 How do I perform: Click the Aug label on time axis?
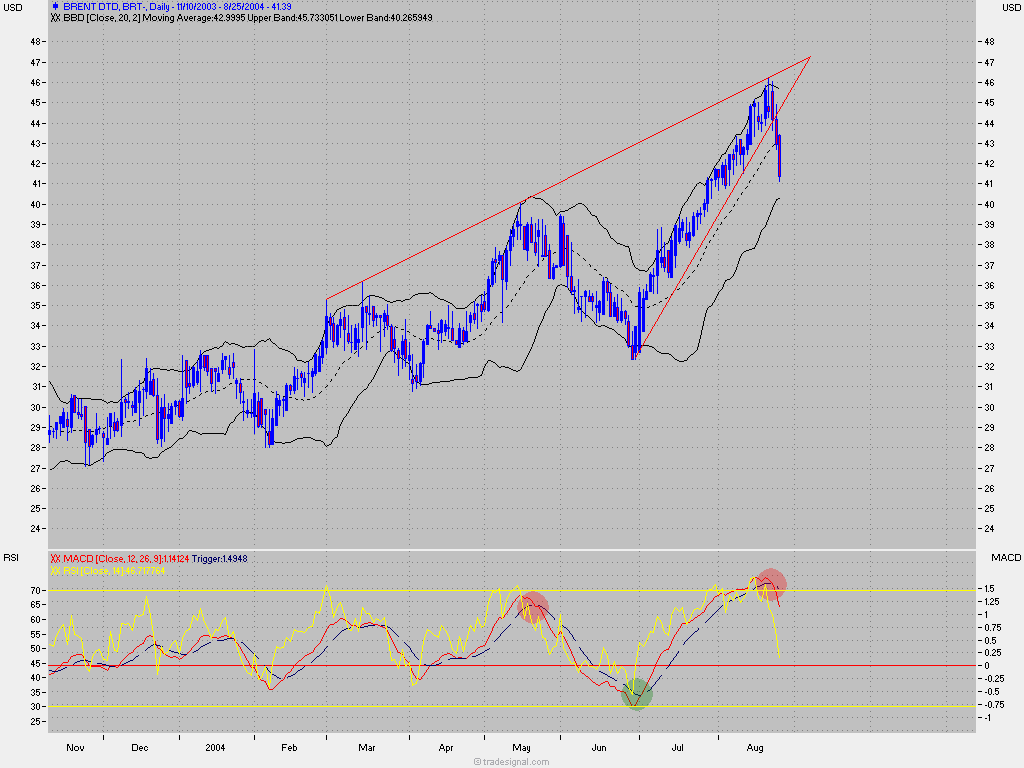point(756,747)
